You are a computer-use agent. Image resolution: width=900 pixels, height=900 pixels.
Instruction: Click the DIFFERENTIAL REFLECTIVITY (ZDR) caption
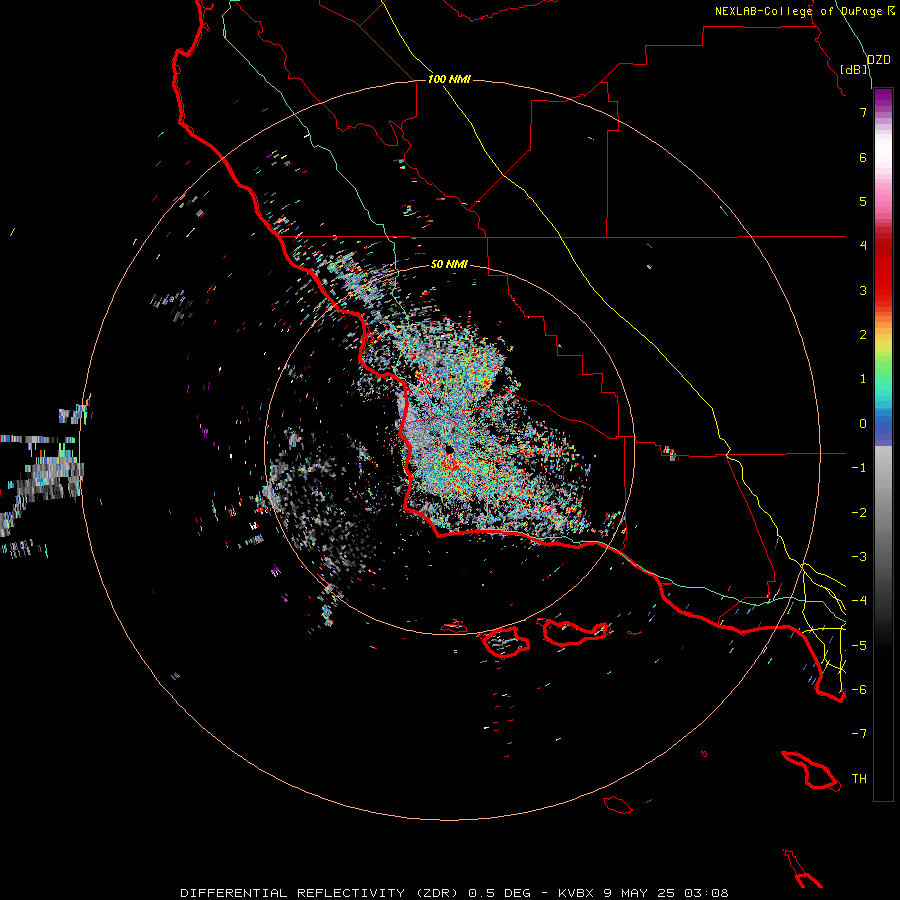point(319,893)
